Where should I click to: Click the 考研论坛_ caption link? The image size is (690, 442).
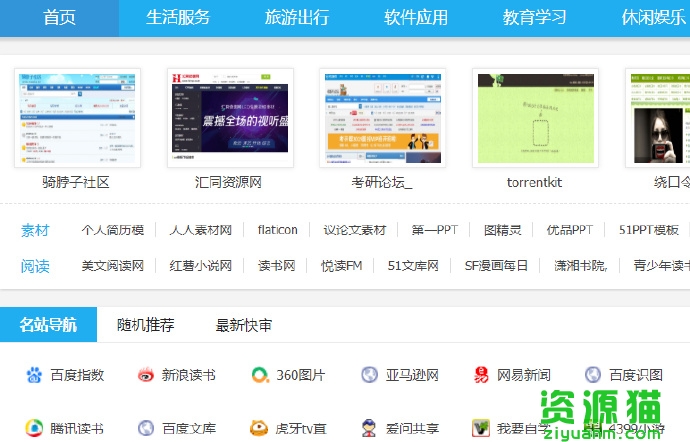click(x=382, y=182)
